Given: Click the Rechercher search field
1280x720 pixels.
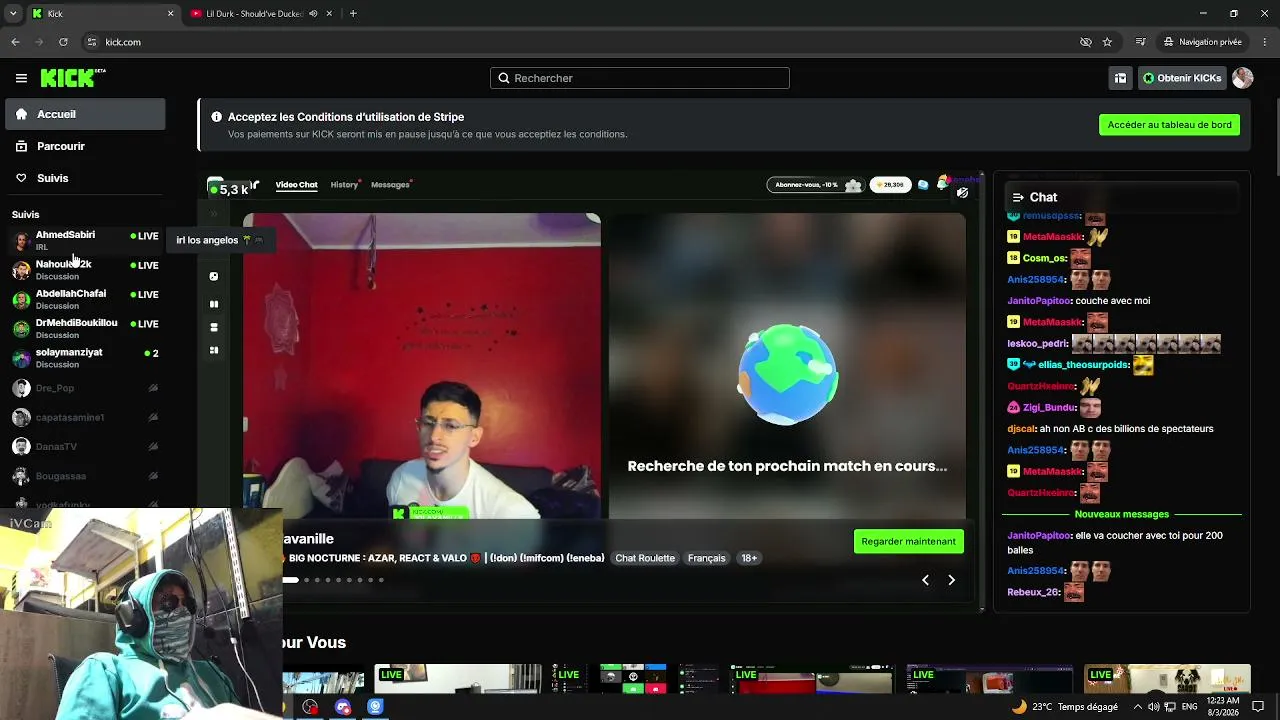Looking at the screenshot, I should (x=640, y=78).
